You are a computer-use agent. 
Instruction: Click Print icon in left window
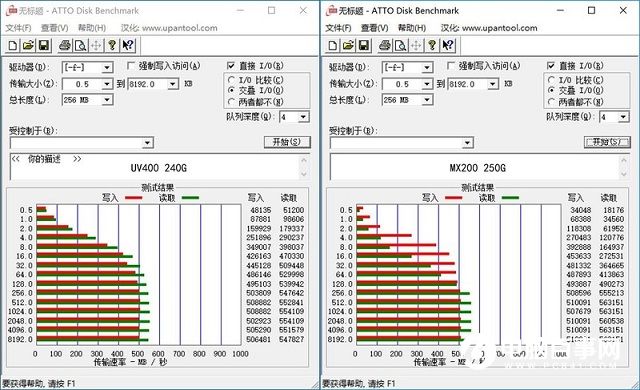point(65,45)
